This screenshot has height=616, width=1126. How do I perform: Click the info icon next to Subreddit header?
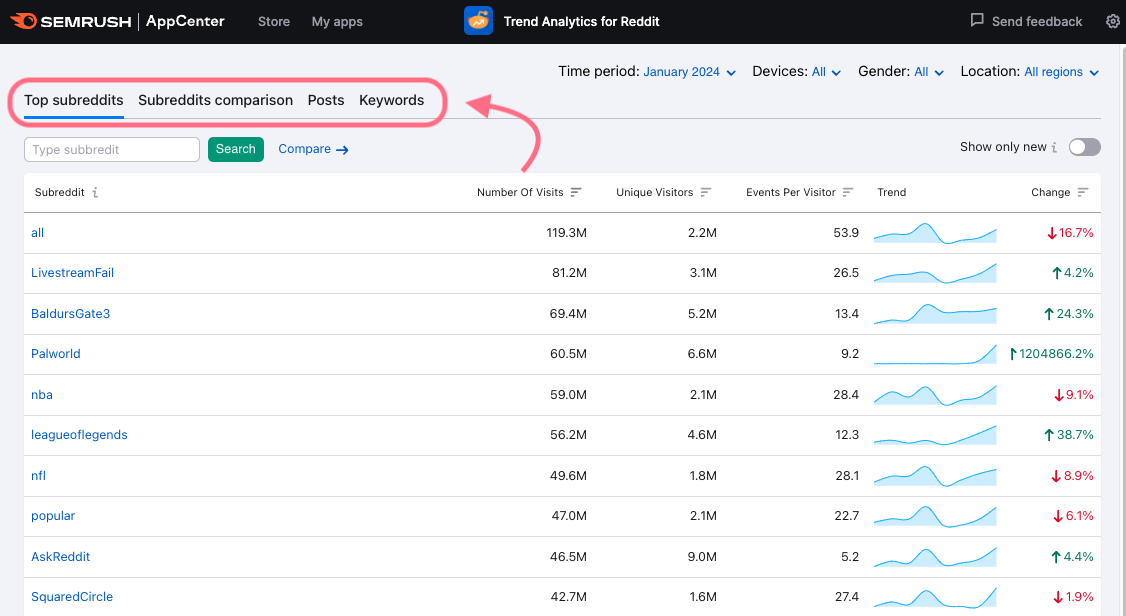tap(95, 192)
